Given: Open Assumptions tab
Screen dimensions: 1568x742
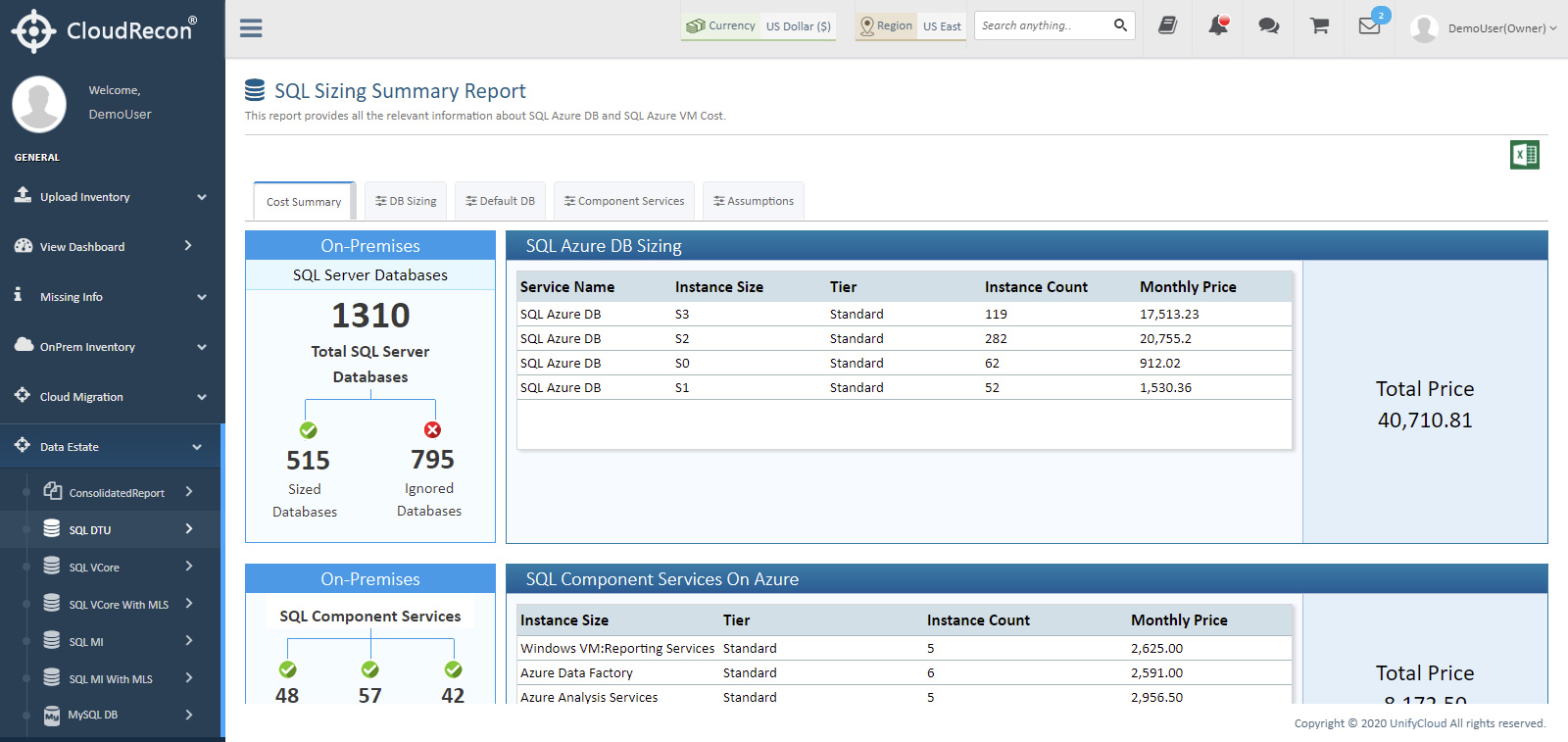Looking at the screenshot, I should tap(754, 201).
